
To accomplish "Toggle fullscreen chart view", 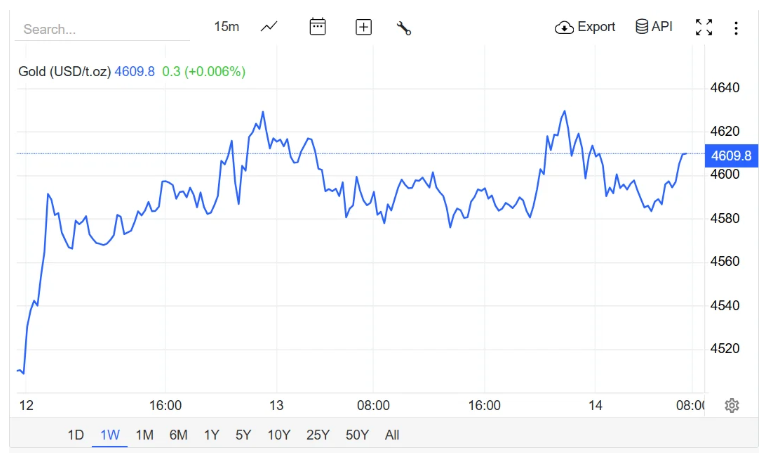I will [x=704, y=28].
